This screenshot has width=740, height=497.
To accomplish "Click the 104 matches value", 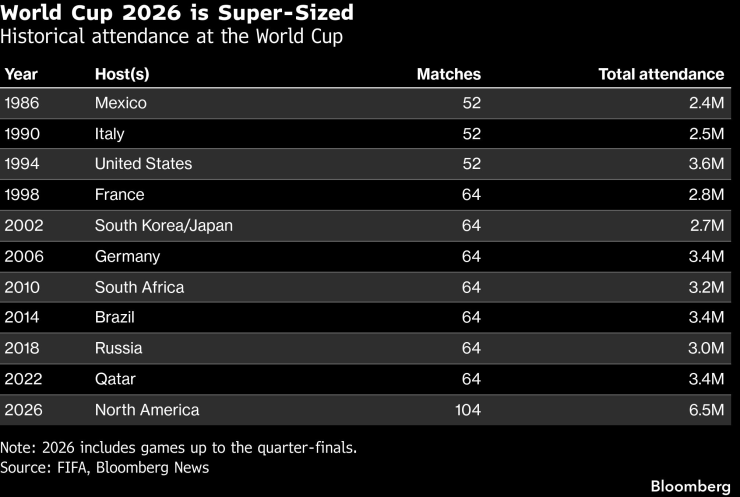I will pyautogui.click(x=468, y=410).
